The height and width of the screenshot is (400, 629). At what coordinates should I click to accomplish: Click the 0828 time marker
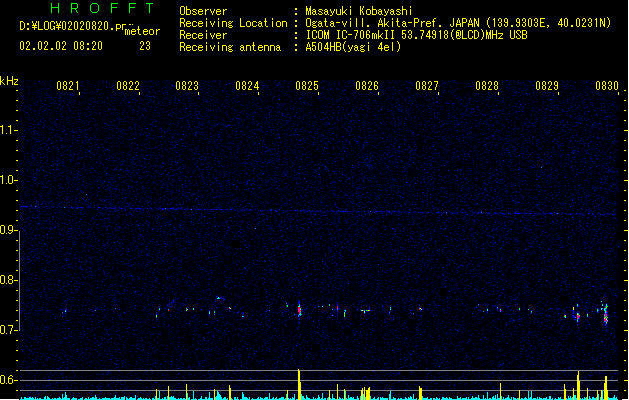[x=487, y=86]
